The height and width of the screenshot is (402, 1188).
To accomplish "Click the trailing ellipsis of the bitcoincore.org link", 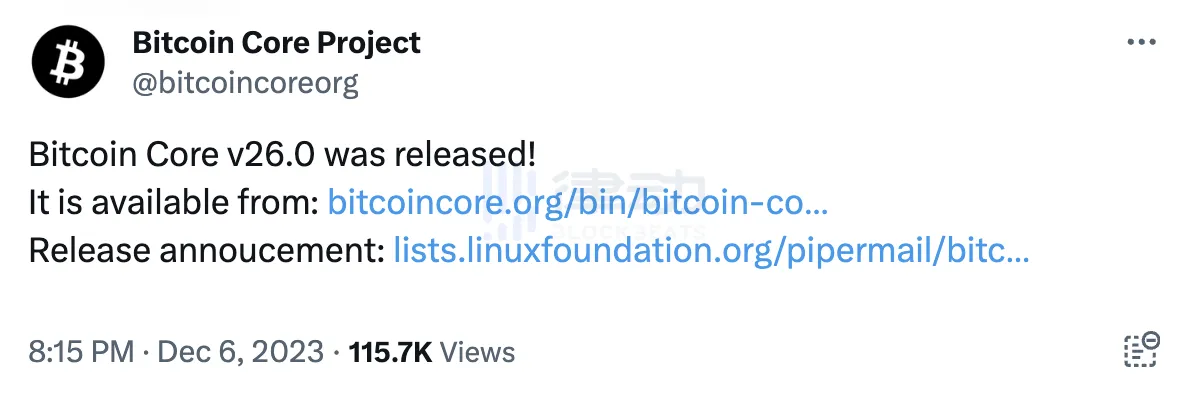I will (816, 206).
